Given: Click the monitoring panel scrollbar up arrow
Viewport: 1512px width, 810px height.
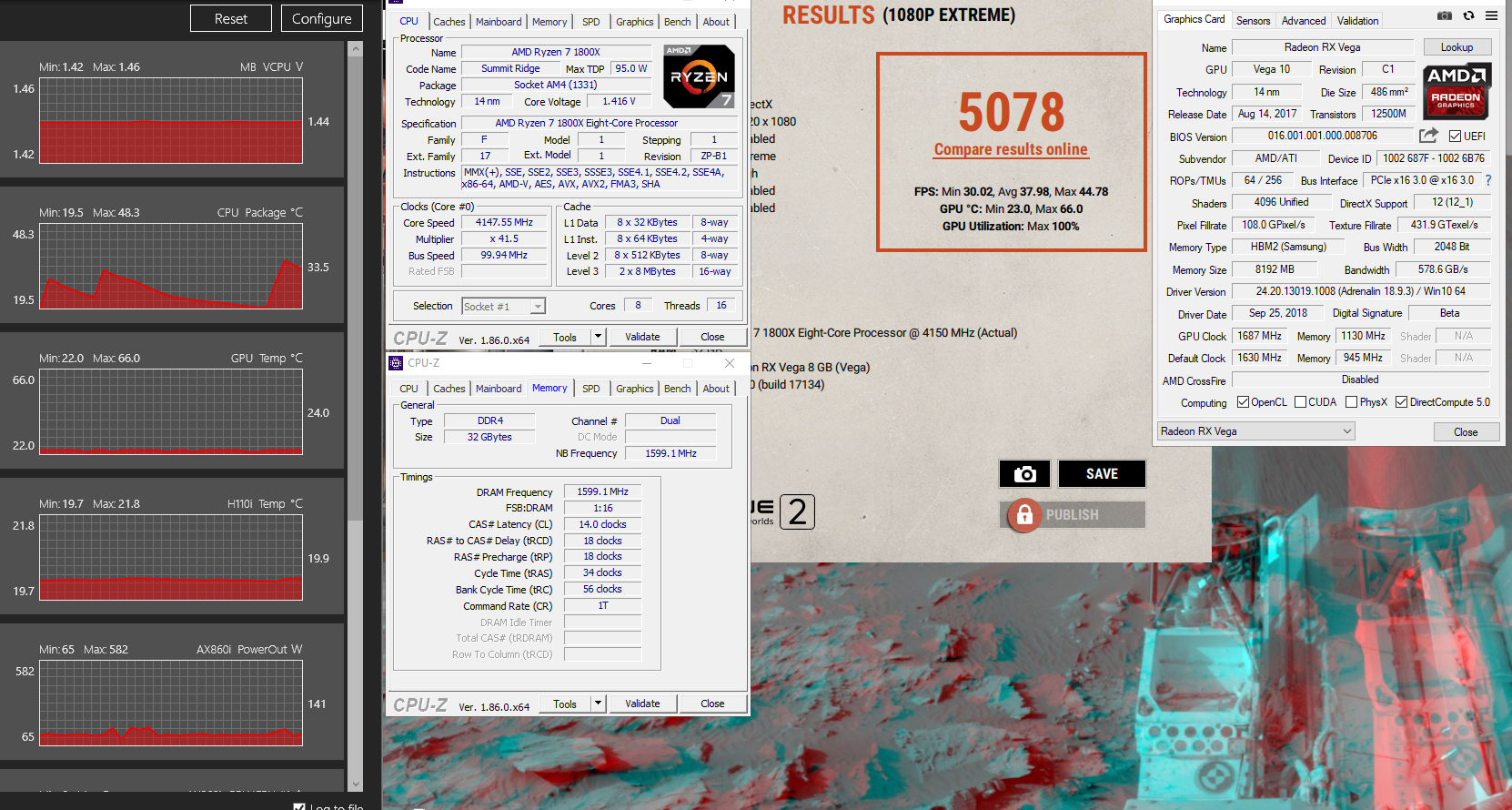Looking at the screenshot, I should (356, 50).
